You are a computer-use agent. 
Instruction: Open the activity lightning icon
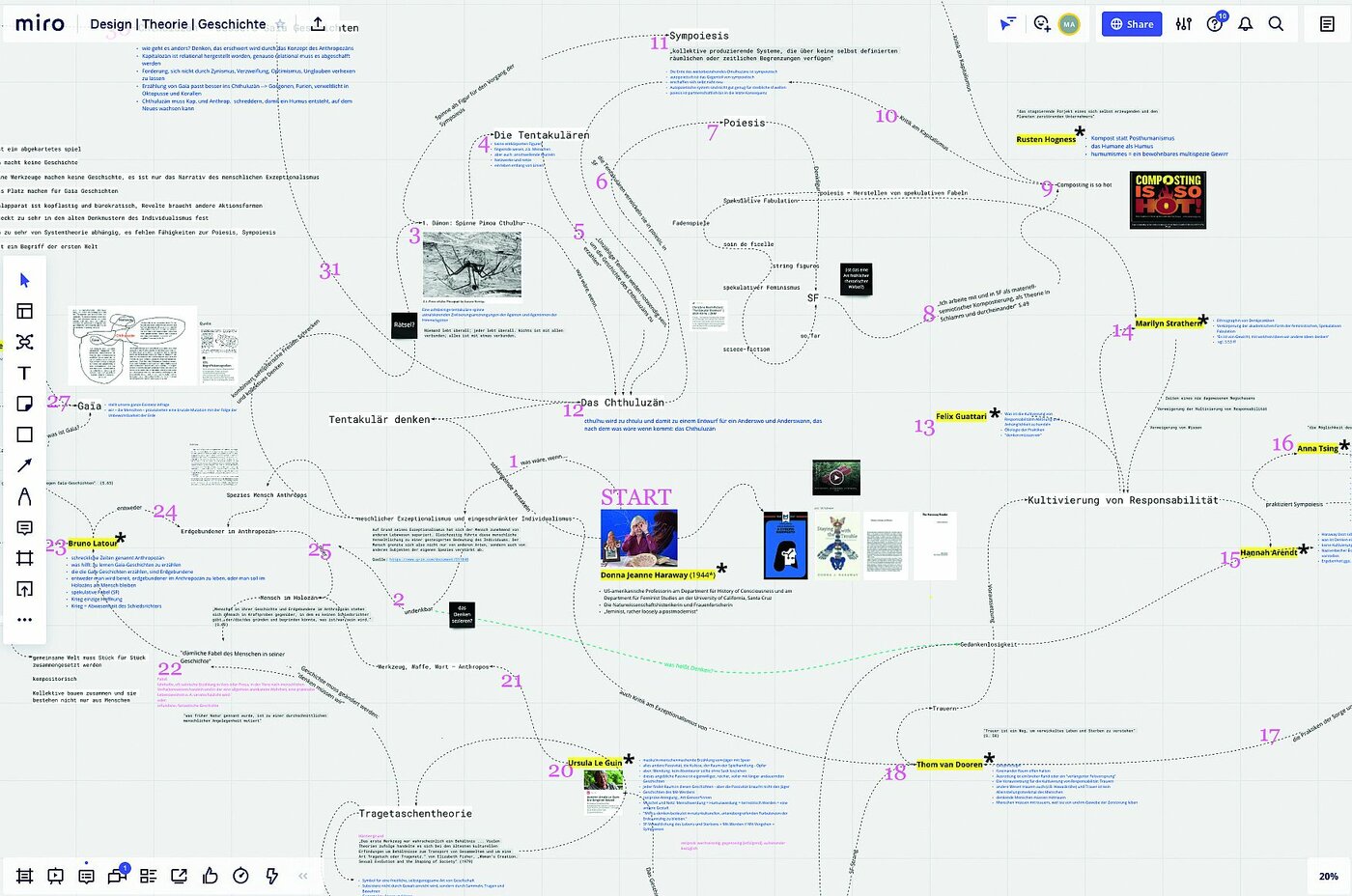point(272,876)
